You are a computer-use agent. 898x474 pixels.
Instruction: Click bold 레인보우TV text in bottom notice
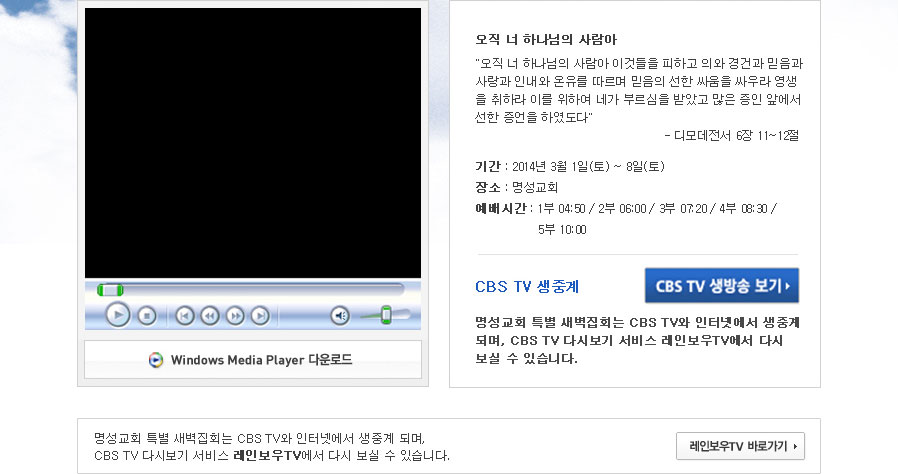pyautogui.click(x=267, y=456)
